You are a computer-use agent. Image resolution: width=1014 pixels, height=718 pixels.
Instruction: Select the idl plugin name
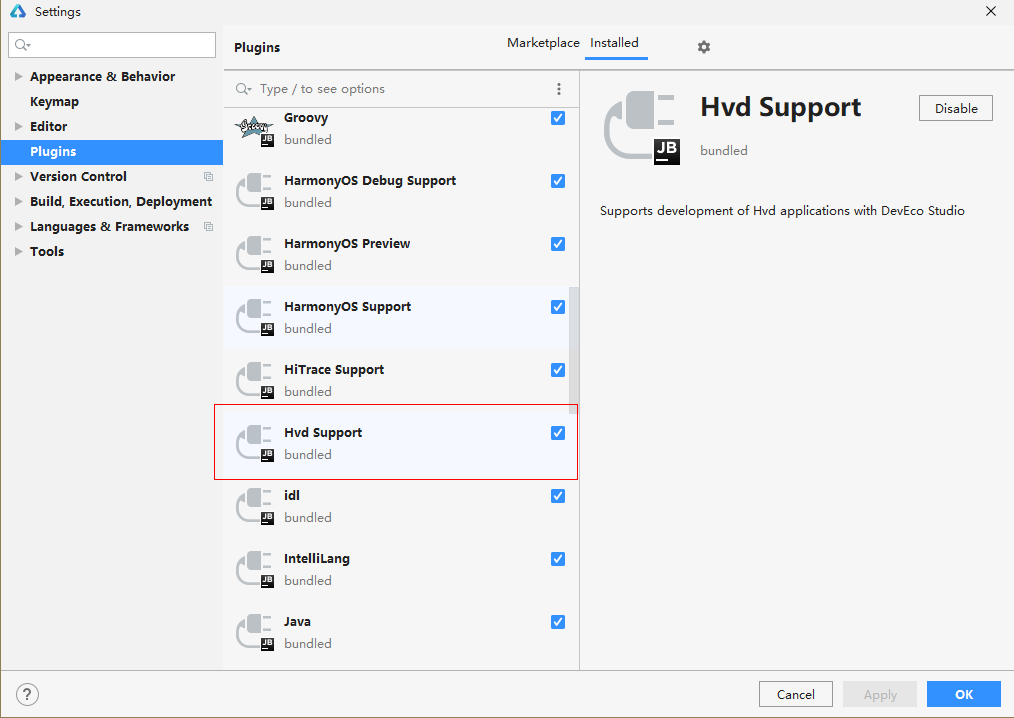[x=292, y=495]
